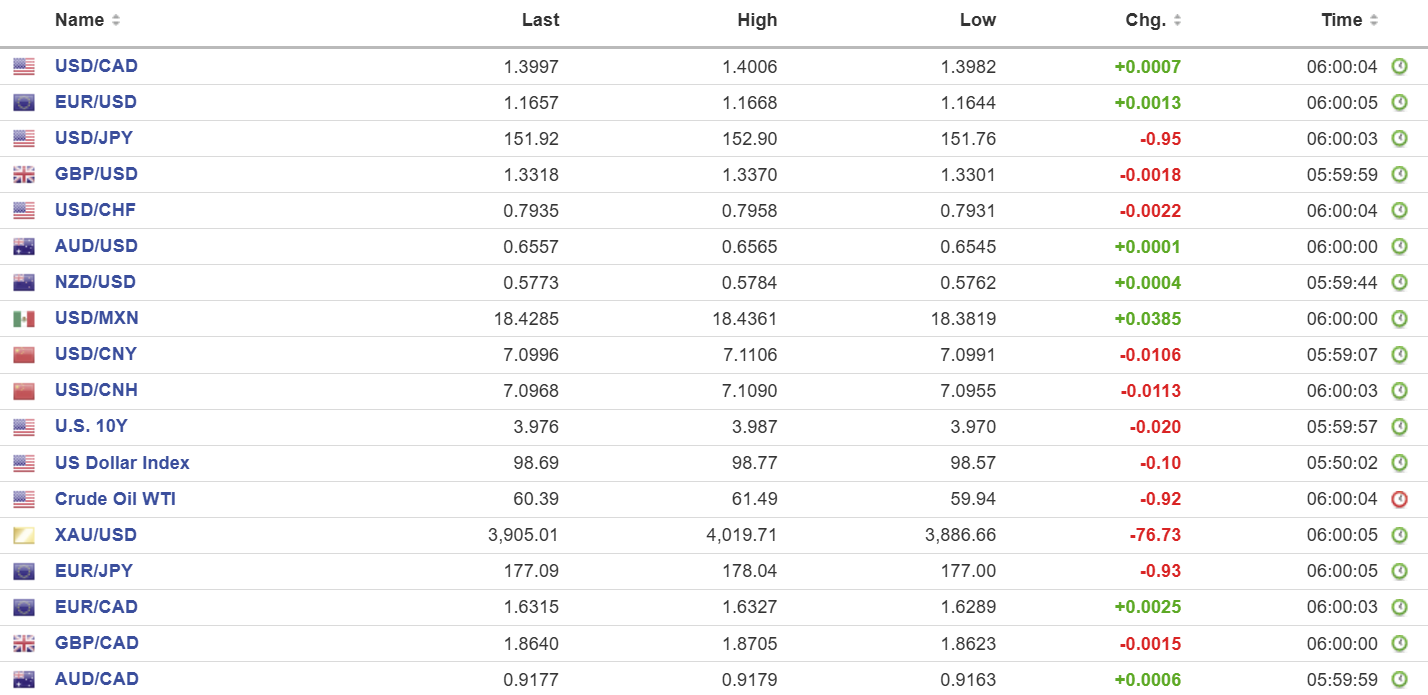Viewport: 1428px width, 695px height.
Task: Click the EU flag icon beside EUR/USD
Action: coord(24,103)
